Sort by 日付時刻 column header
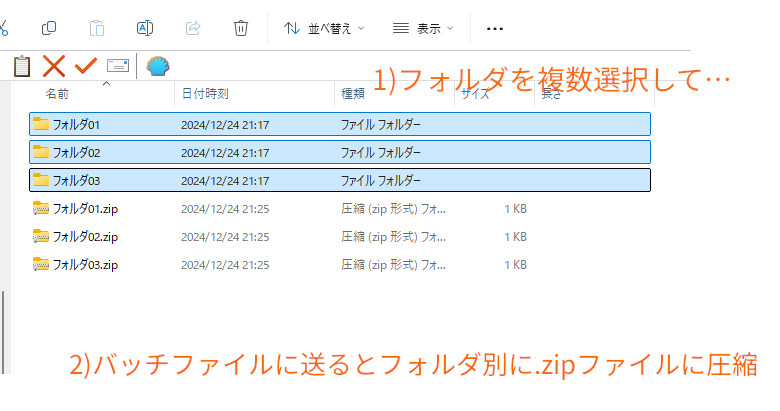780x411 pixels. (x=205, y=94)
